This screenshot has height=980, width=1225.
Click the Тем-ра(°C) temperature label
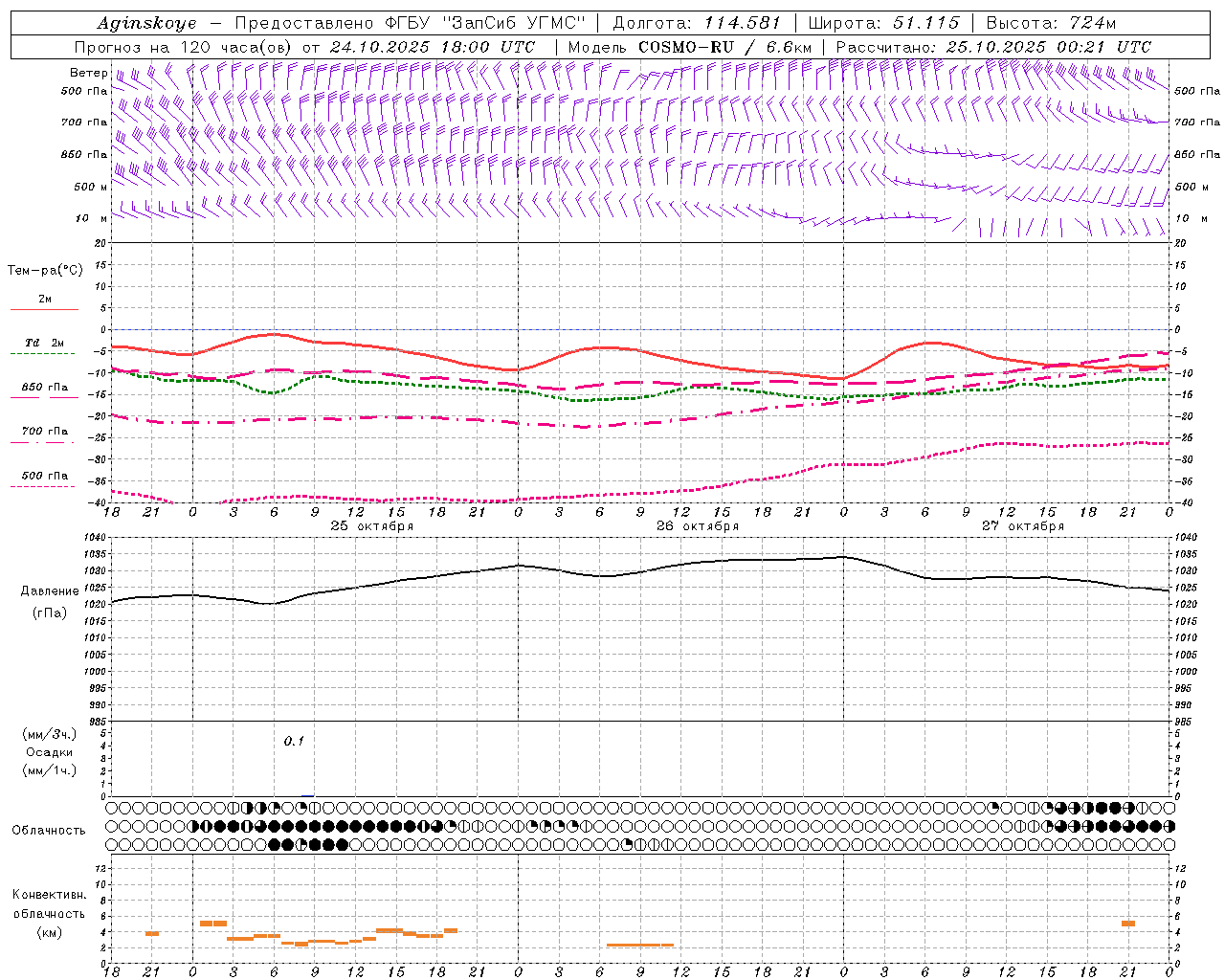[45, 271]
